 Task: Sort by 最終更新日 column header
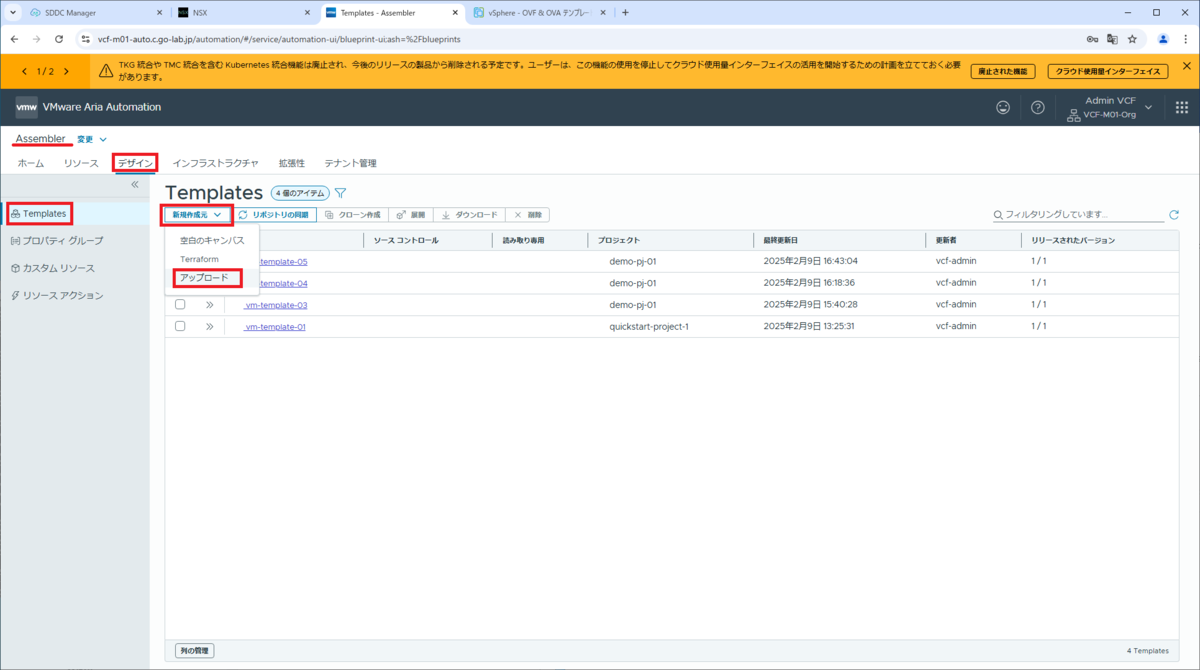(781, 241)
